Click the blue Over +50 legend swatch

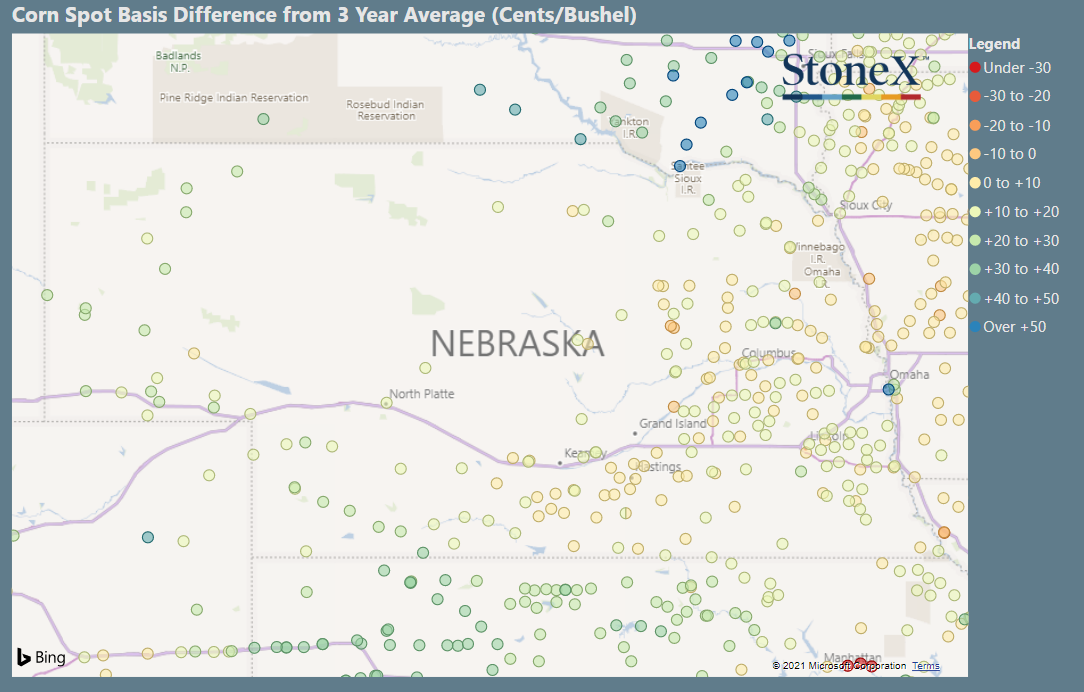(975, 327)
